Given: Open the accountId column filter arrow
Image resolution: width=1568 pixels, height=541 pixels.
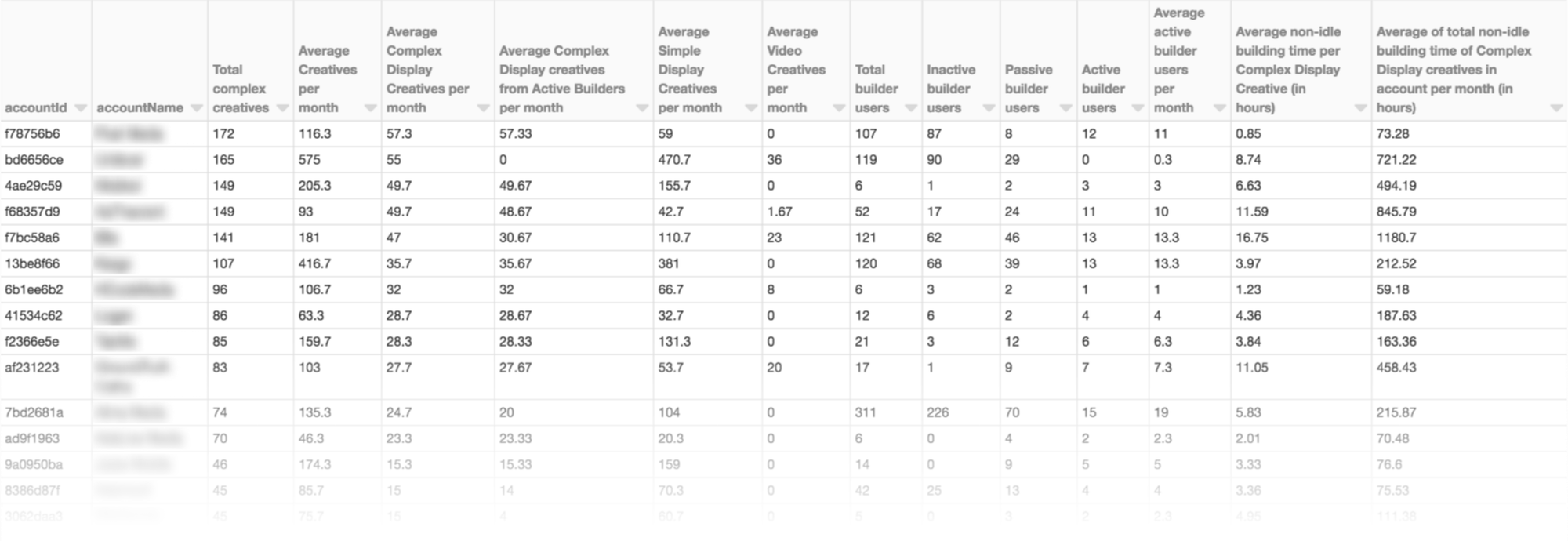Looking at the screenshot, I should pos(80,108).
